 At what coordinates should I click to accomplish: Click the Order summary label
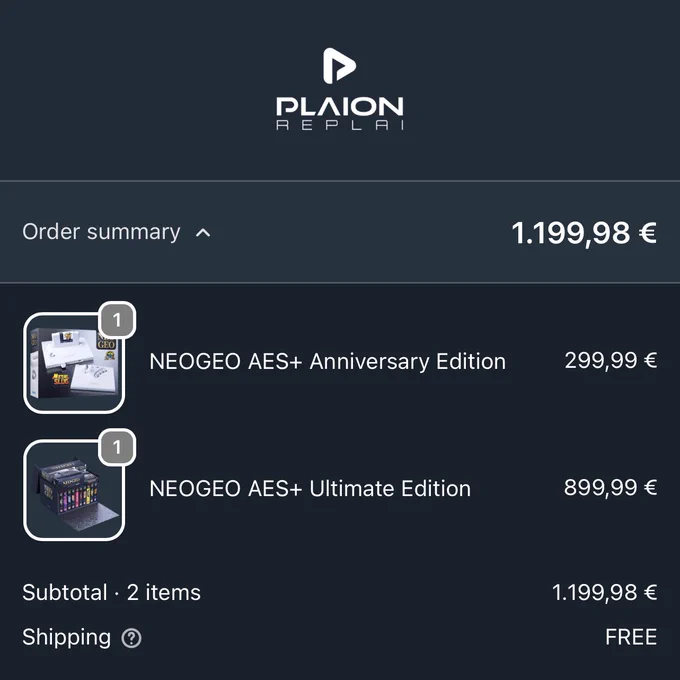pyautogui.click(x=101, y=232)
